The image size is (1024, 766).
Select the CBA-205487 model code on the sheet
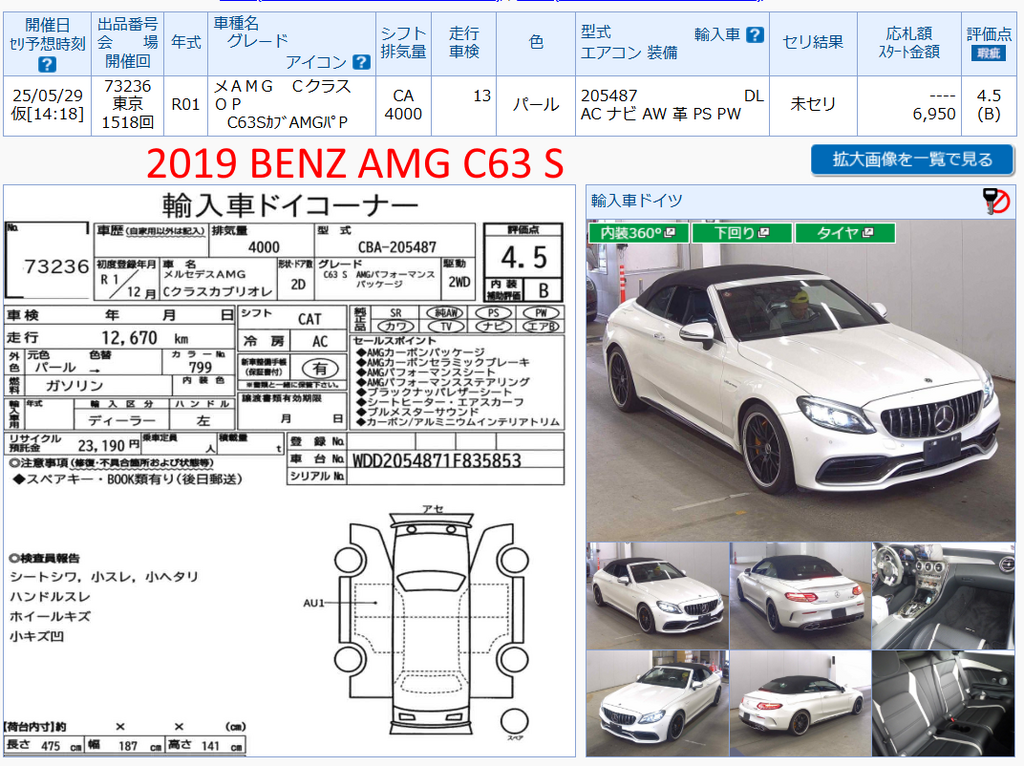(397, 247)
